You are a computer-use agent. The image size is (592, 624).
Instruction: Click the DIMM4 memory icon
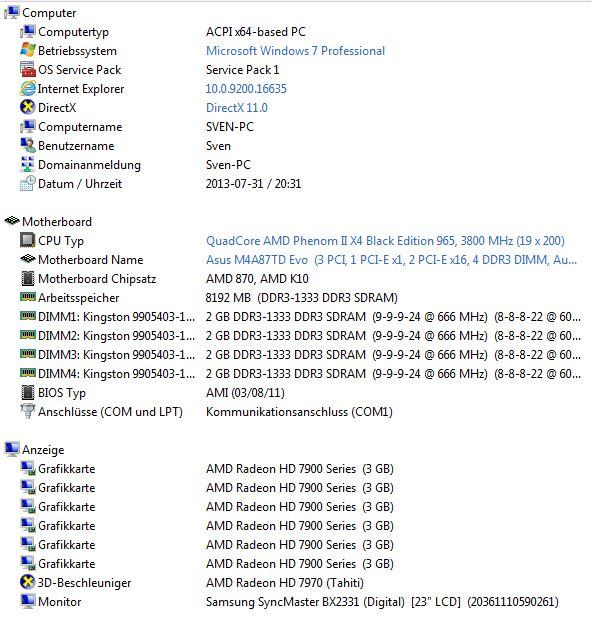point(27,372)
